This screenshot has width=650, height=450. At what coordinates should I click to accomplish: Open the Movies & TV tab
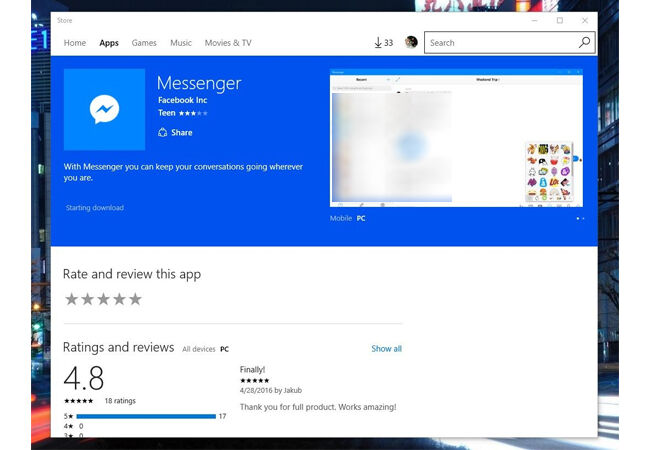(x=228, y=43)
